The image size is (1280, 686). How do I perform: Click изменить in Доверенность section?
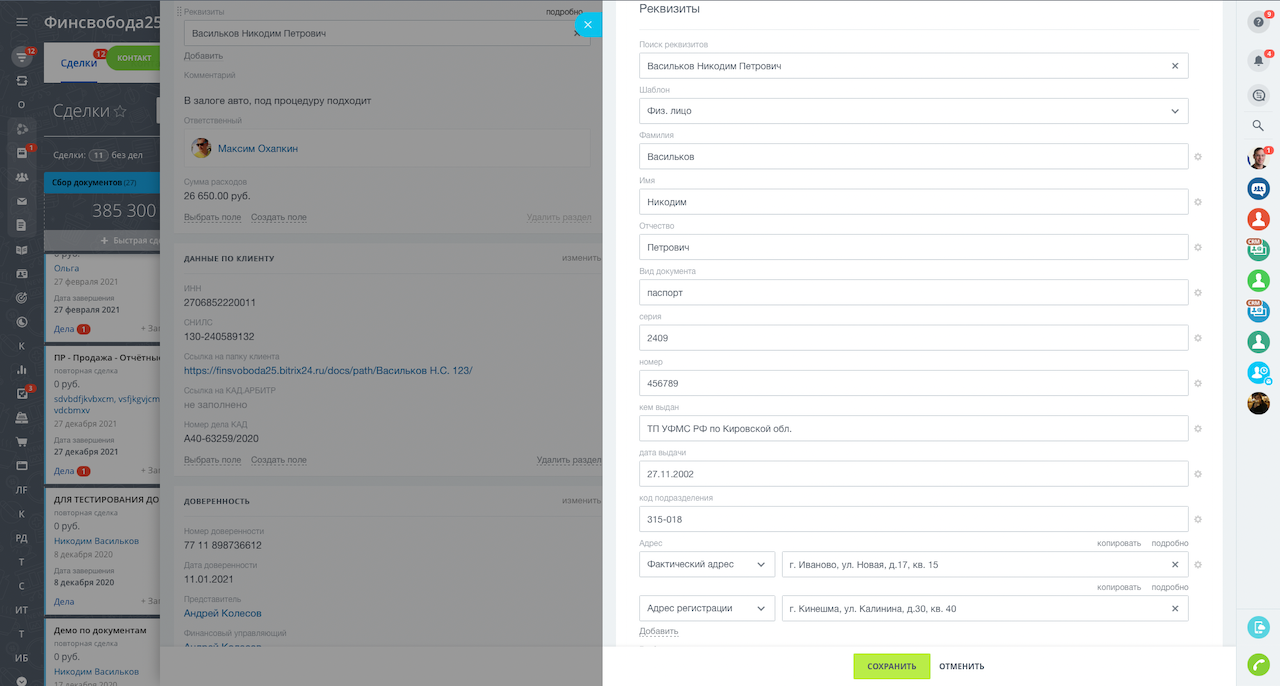click(x=581, y=500)
